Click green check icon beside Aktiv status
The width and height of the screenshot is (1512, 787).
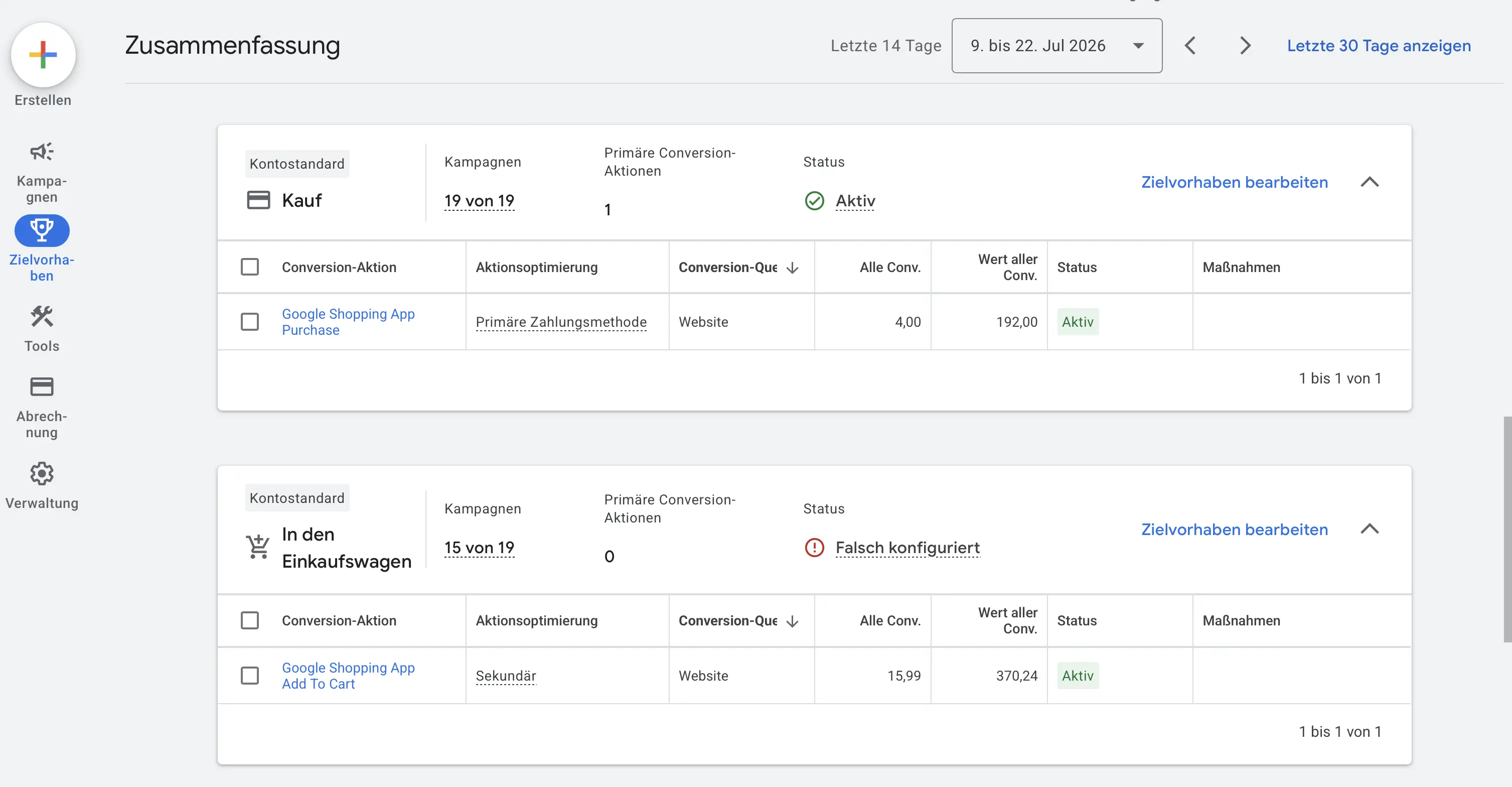point(814,201)
